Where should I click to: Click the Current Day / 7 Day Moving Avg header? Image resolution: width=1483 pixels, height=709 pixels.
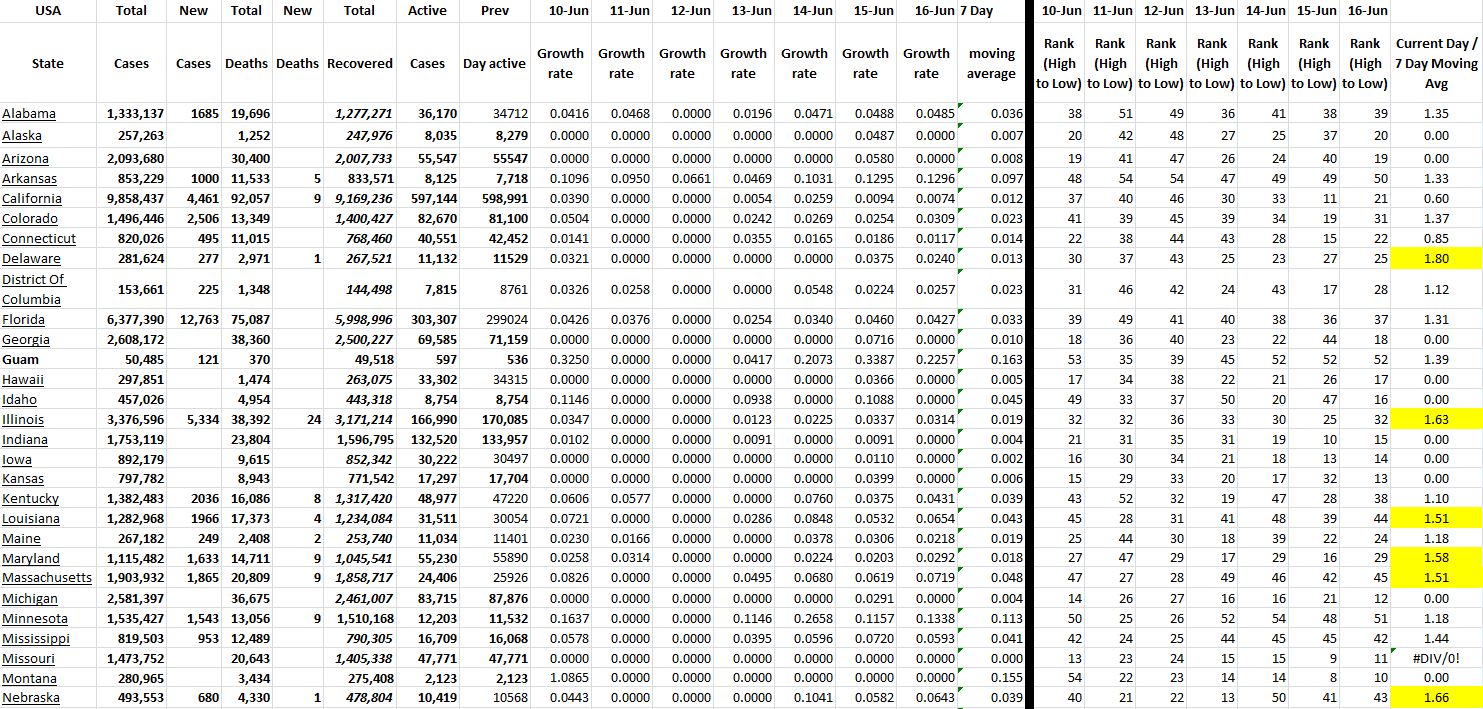tap(1435, 63)
